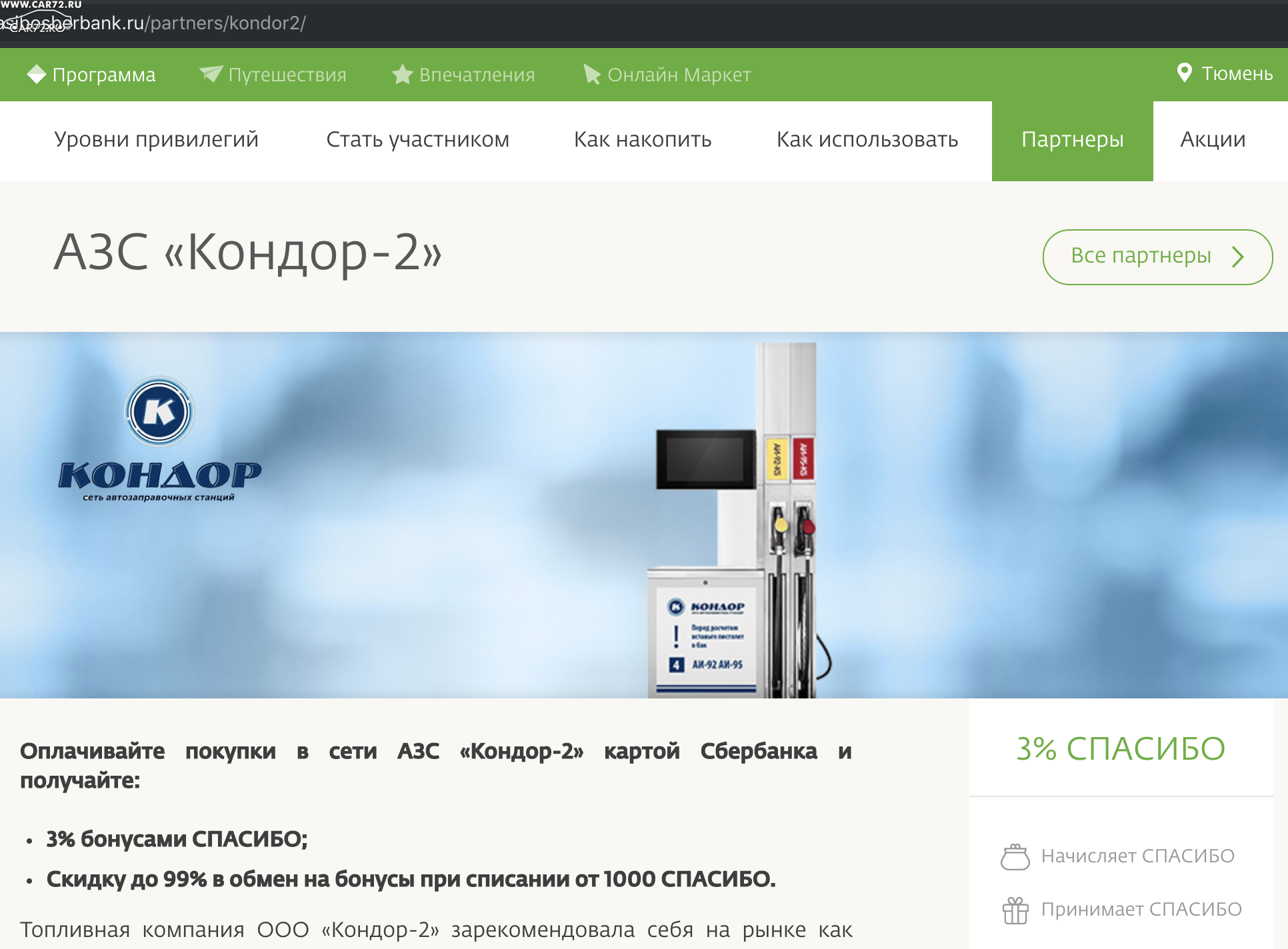The image size is (1288, 949).
Task: Click the 3% СПАСИБО heading
Action: [1121, 748]
